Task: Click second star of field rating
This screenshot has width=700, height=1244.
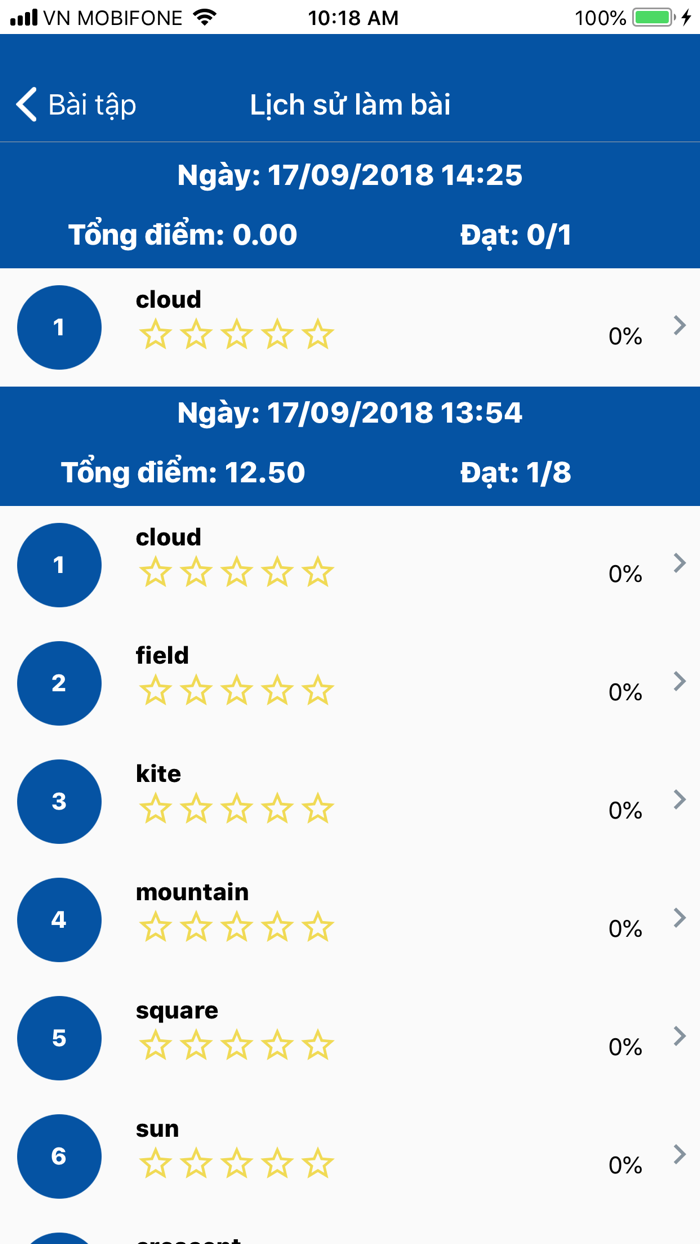Action: pyautogui.click(x=196, y=691)
